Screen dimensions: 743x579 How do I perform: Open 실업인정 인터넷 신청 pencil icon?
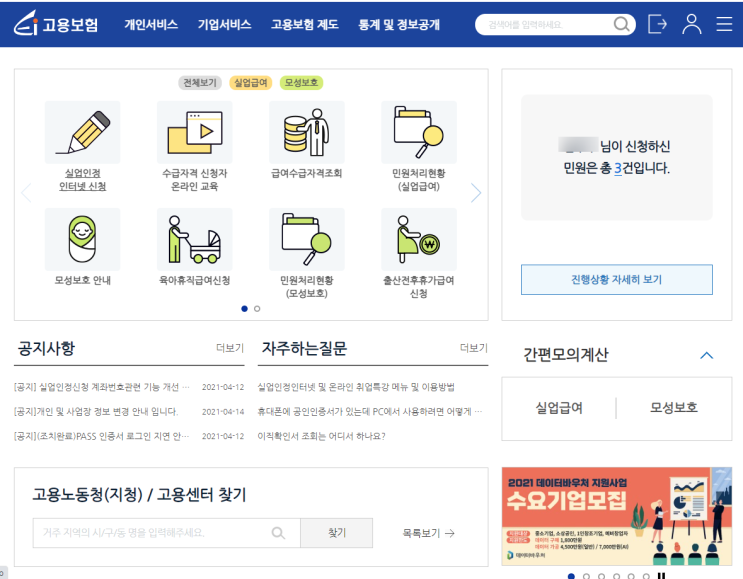pyautogui.click(x=82, y=132)
